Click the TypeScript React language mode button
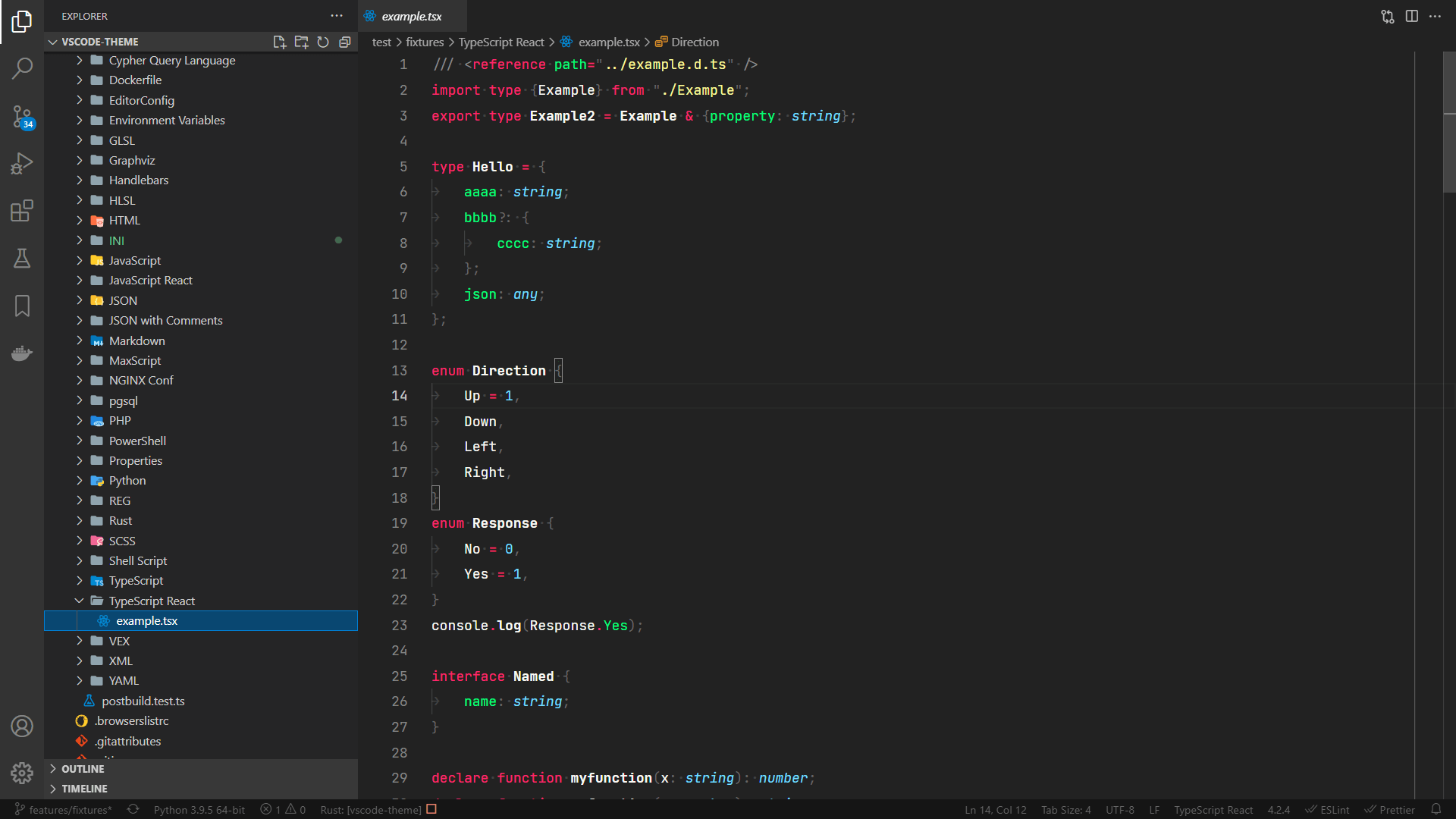1456x819 pixels. coord(1213,810)
